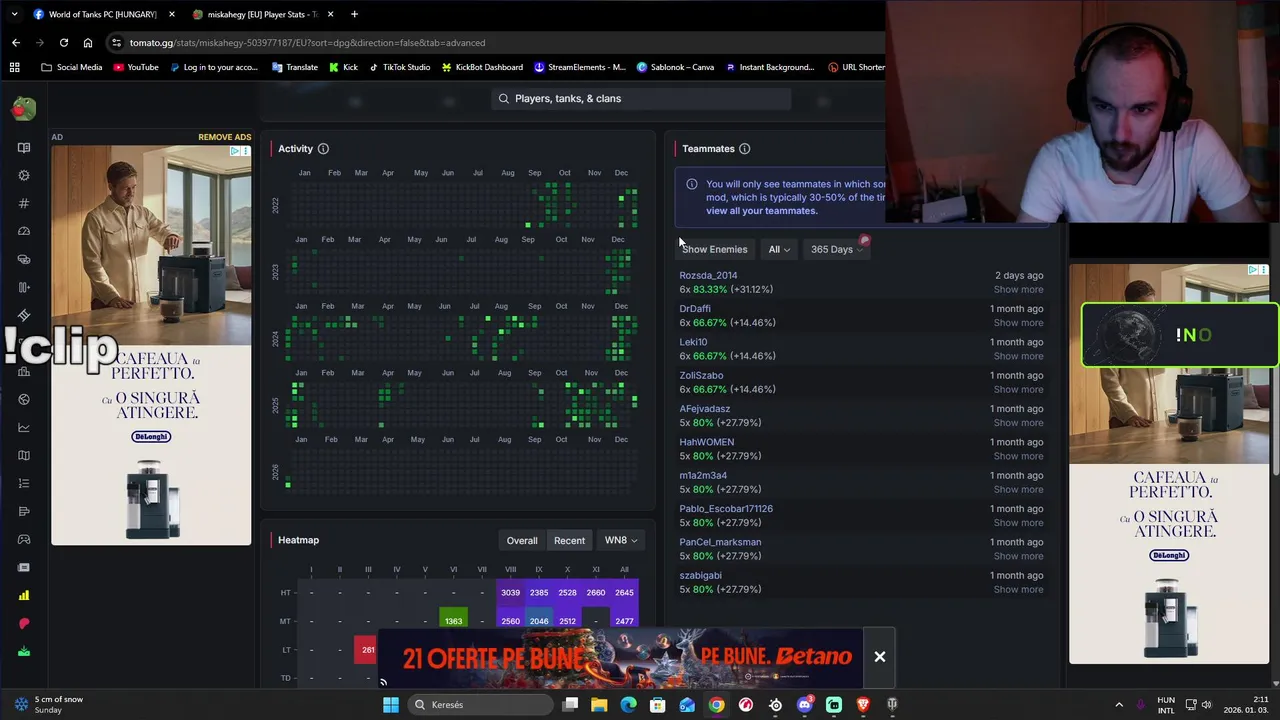Click HT tier VIII heatmap cell 3039
Screen dimensions: 1280x720
point(510,593)
